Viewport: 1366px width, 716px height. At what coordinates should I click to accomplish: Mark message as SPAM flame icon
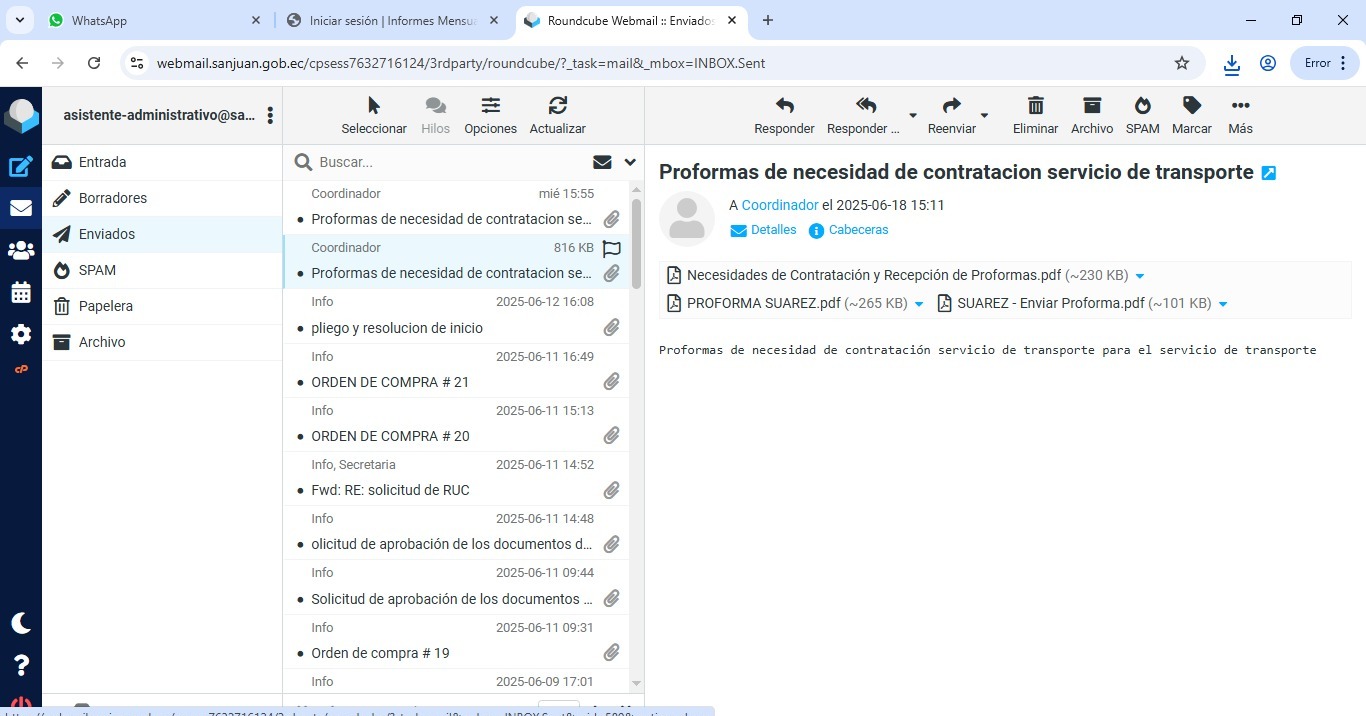(1142, 115)
